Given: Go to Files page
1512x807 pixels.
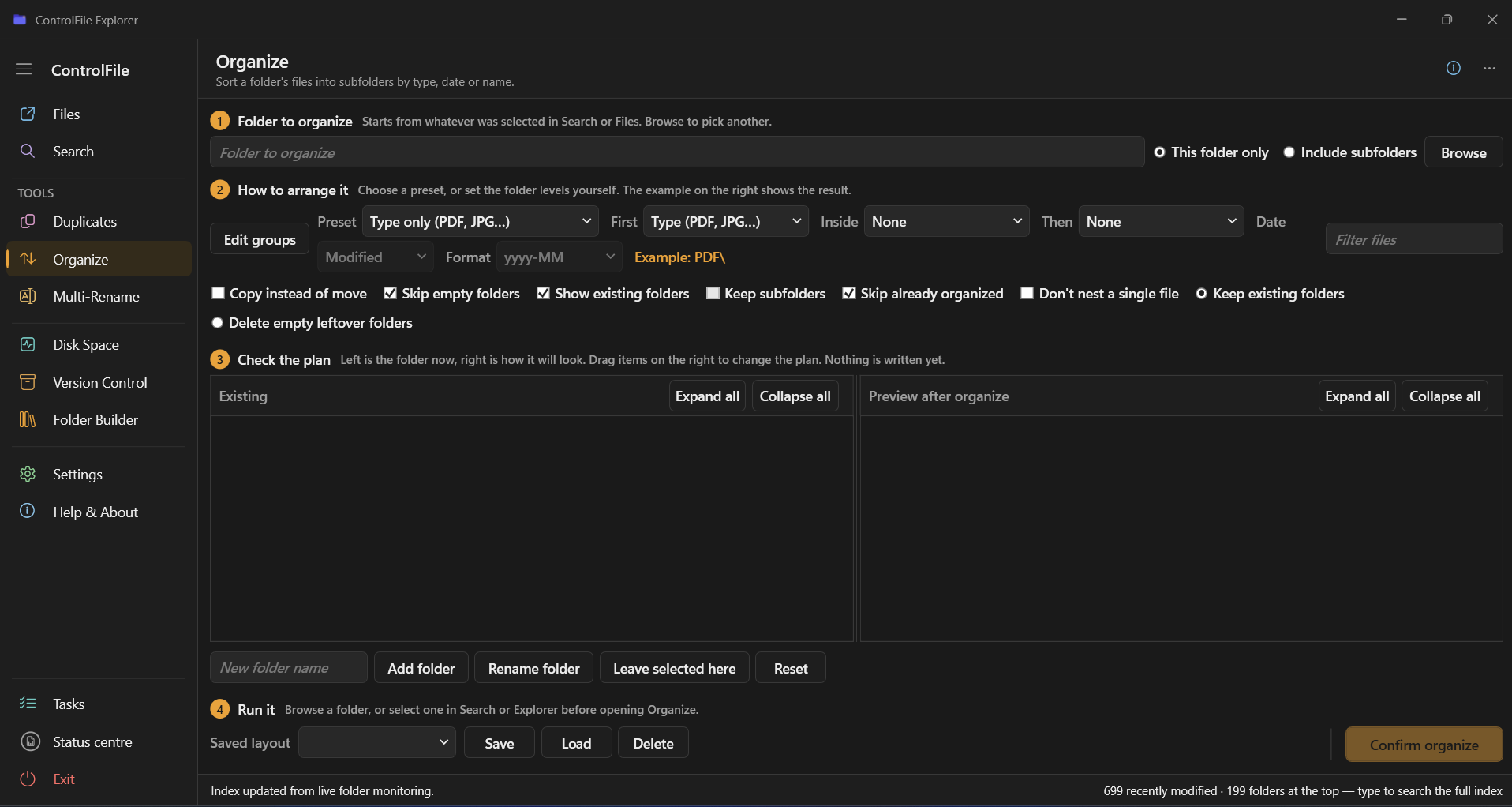Looking at the screenshot, I should tap(99, 114).
